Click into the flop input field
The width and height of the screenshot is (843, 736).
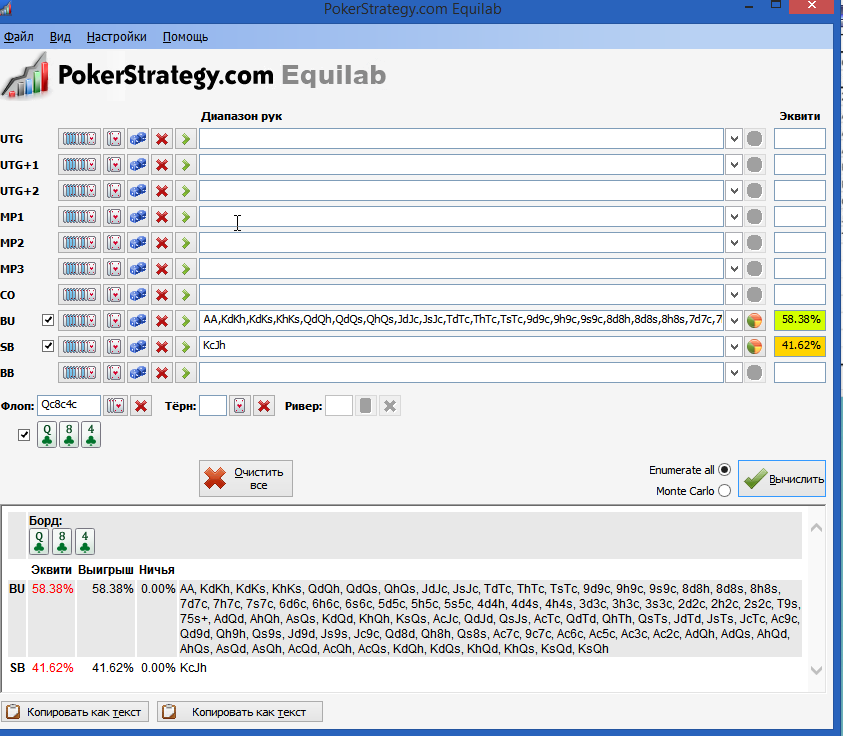pyautogui.click(x=69, y=405)
